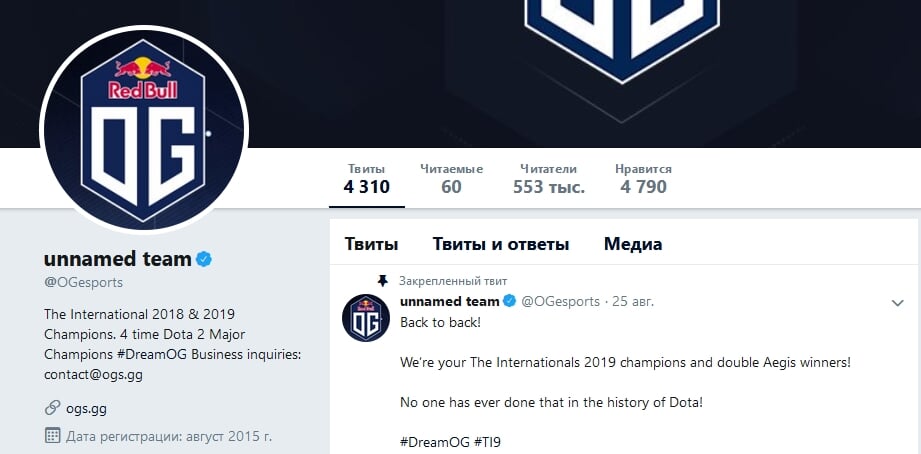921x454 pixels.
Task: Click the large OG Red Bull profile avatar
Action: (144, 131)
